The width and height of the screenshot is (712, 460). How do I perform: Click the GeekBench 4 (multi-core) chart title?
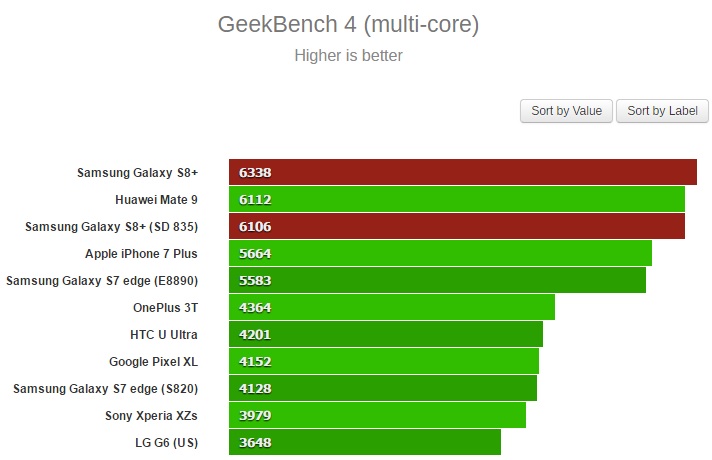point(348,24)
